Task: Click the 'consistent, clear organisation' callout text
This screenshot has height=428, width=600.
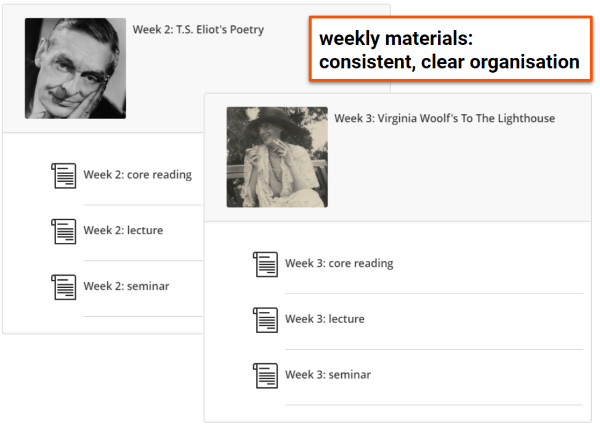Action: tap(449, 62)
